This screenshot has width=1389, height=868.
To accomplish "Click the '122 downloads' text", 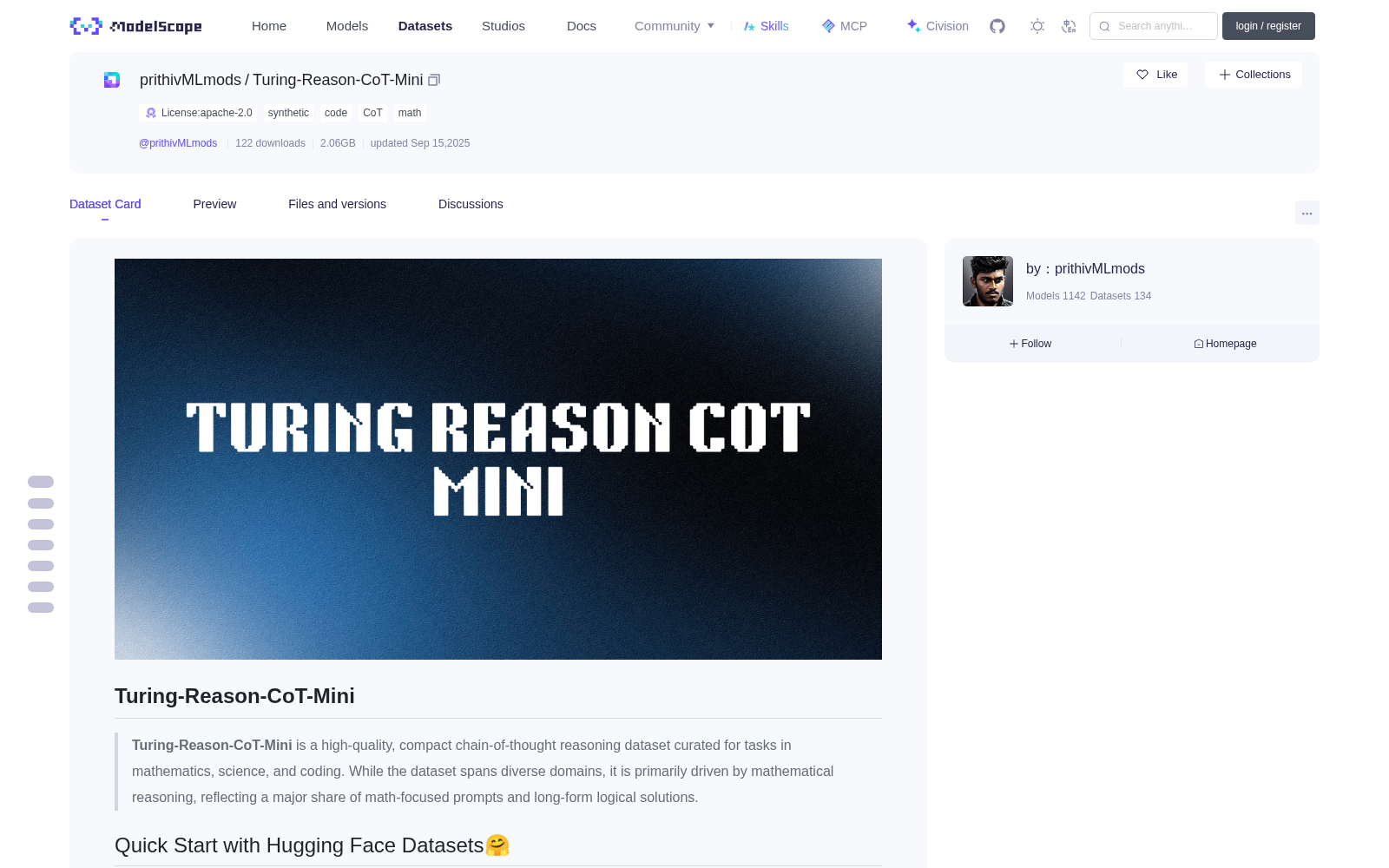I will pyautogui.click(x=270, y=143).
